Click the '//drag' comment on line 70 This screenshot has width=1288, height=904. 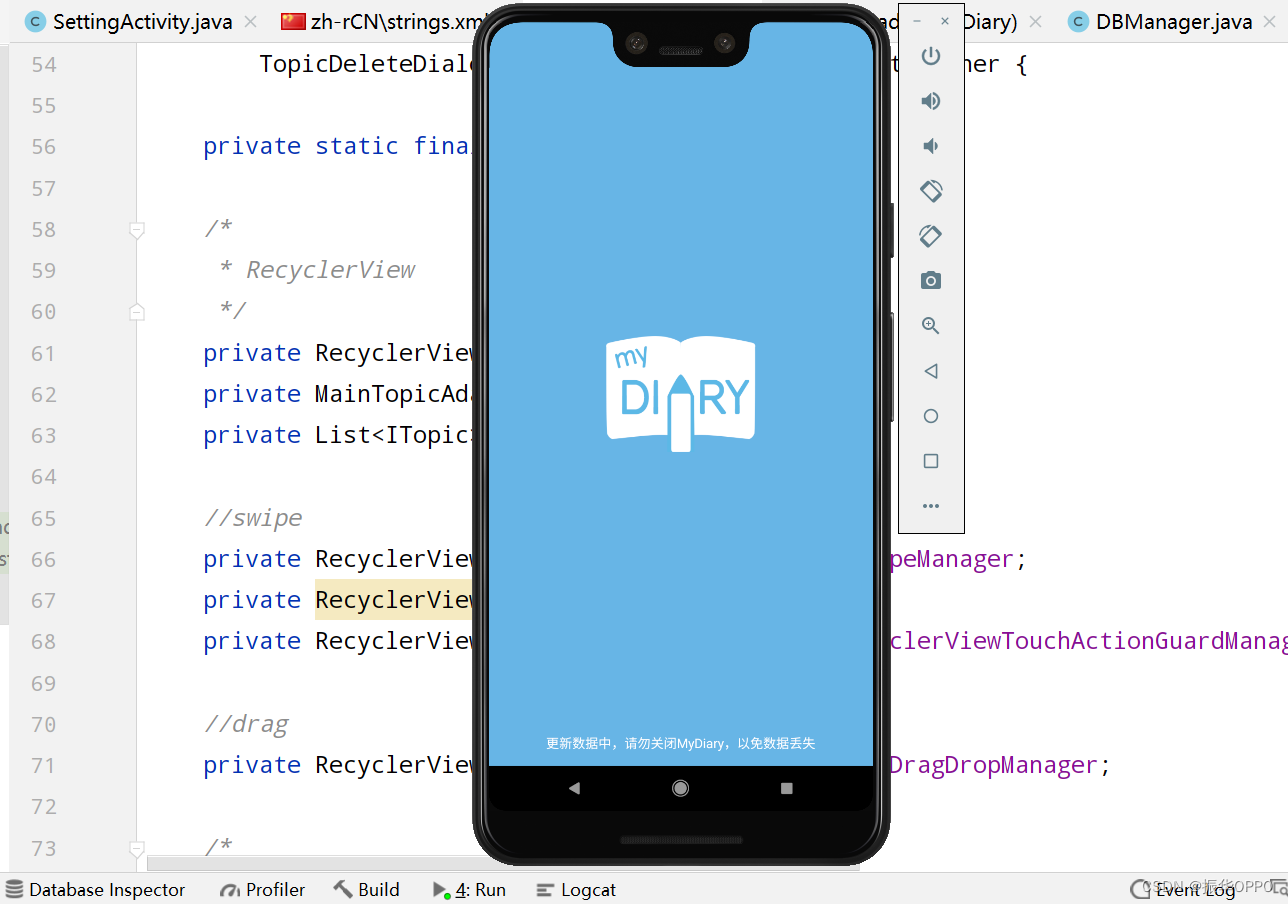coord(246,724)
